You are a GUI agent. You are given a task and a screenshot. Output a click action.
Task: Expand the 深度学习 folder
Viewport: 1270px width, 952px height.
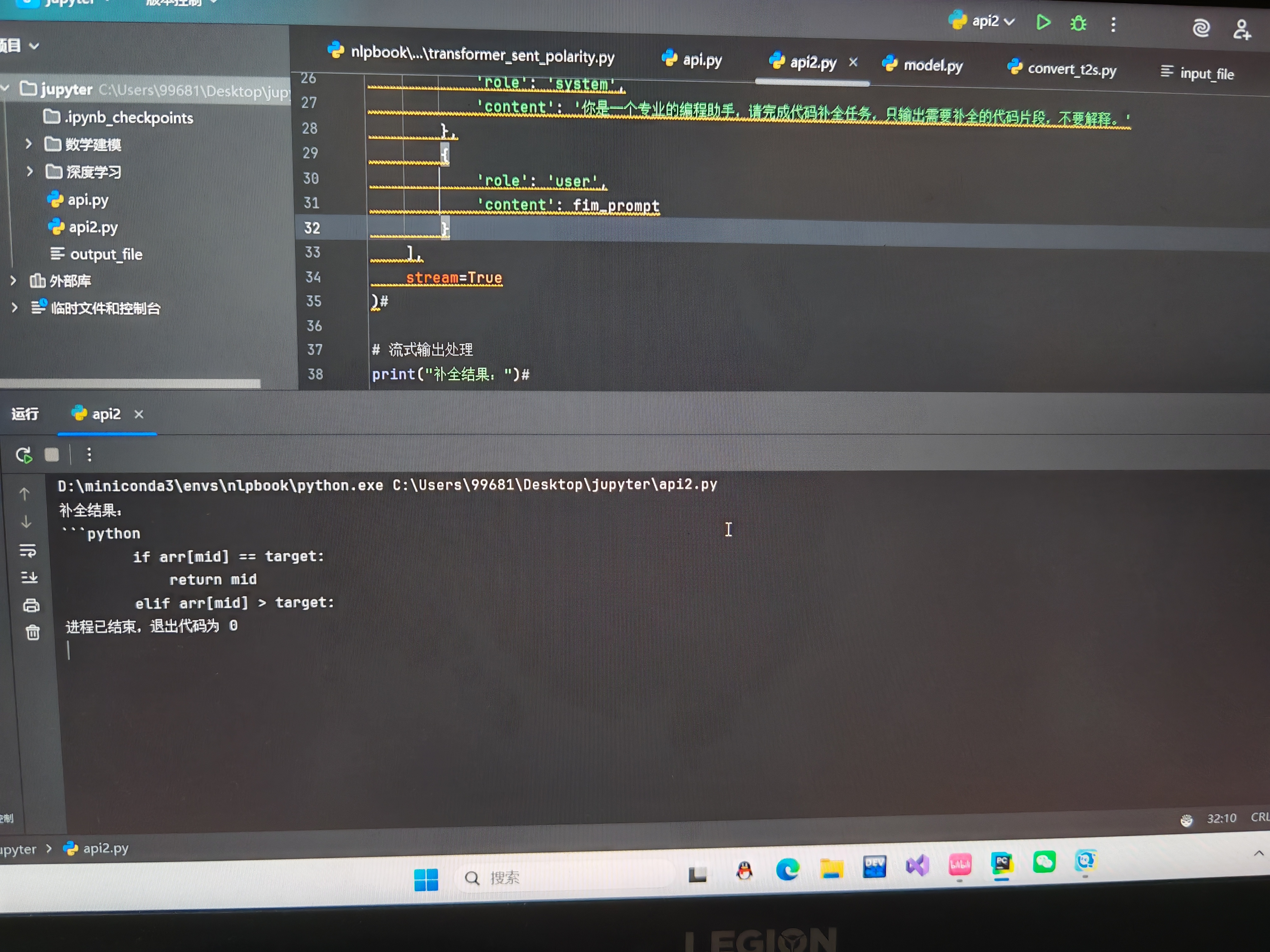29,171
